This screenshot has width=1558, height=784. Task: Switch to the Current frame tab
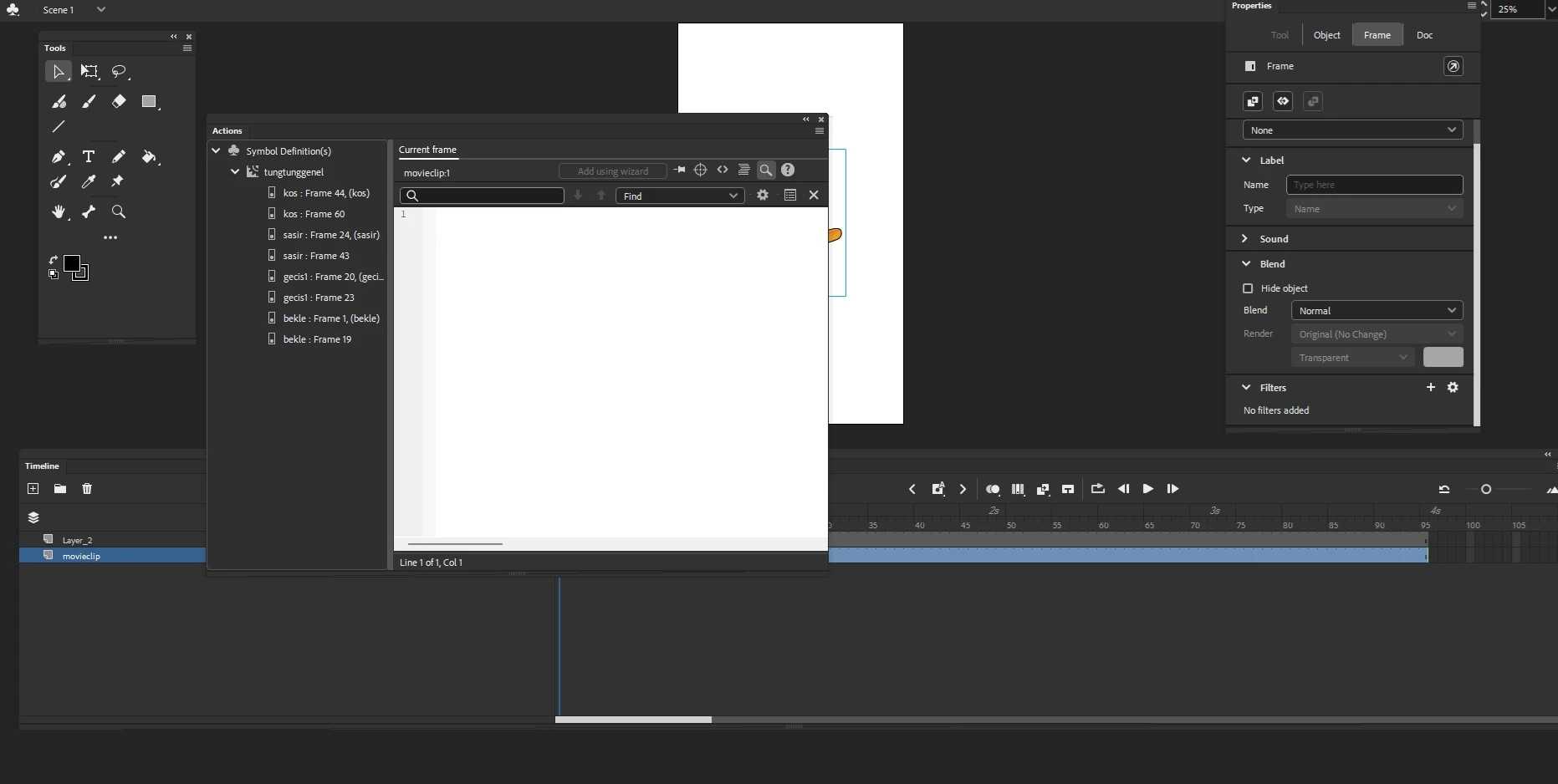coord(427,150)
